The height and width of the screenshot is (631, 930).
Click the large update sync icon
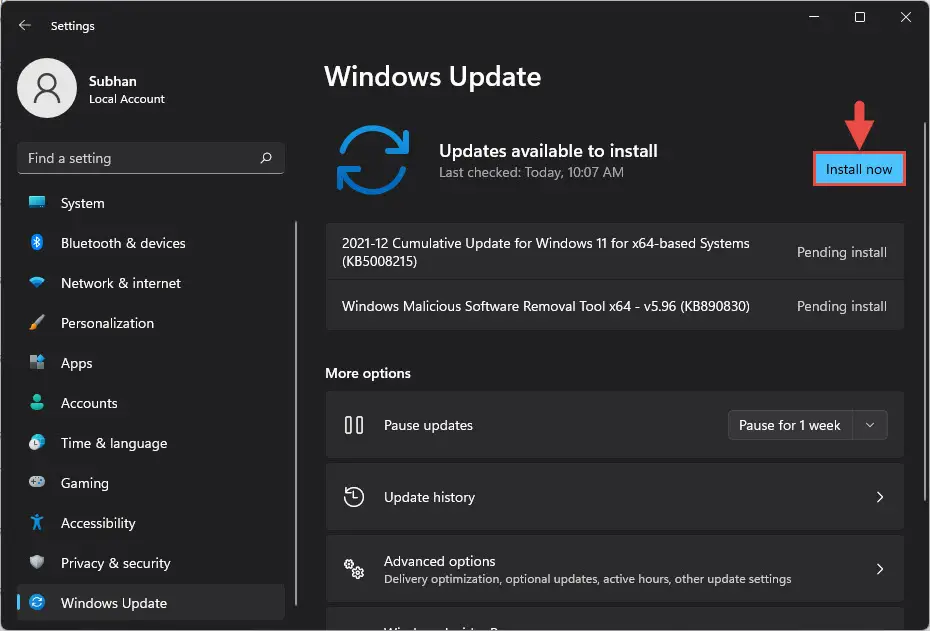tap(373, 160)
